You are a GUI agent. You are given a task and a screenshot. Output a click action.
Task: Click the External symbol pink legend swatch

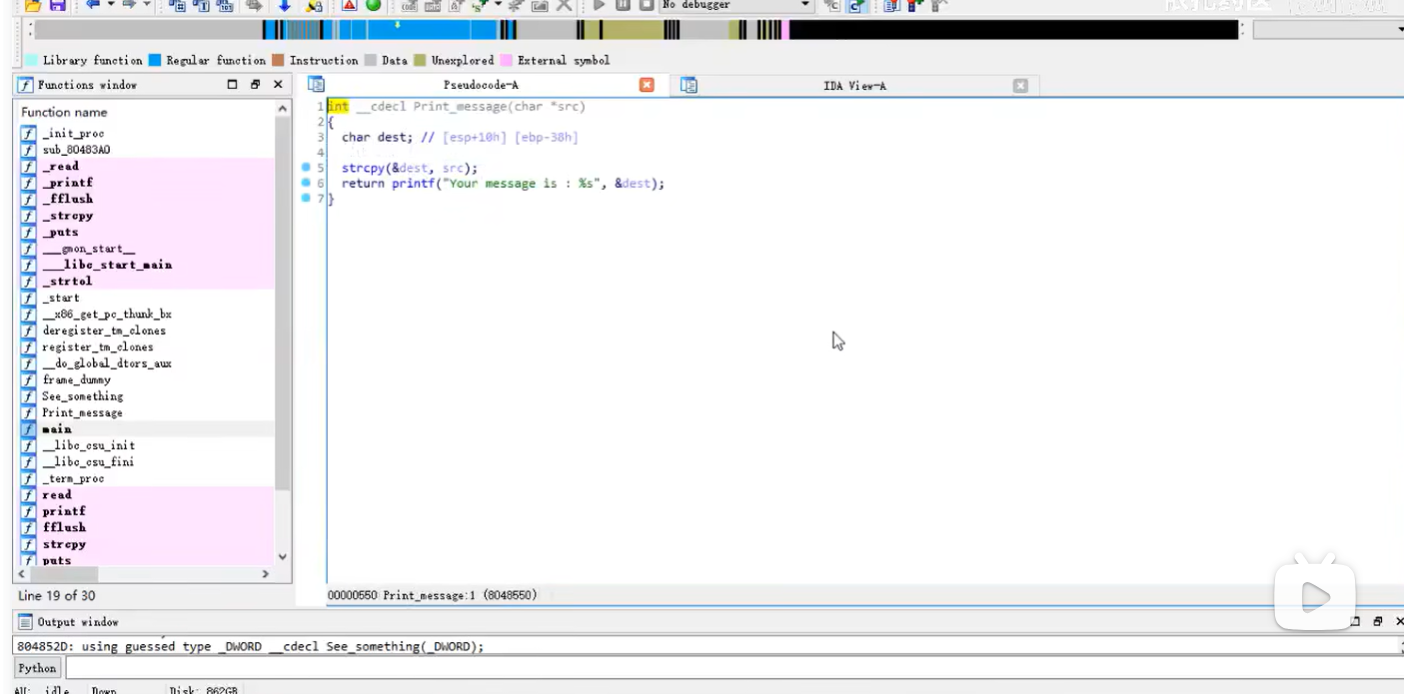(x=506, y=61)
